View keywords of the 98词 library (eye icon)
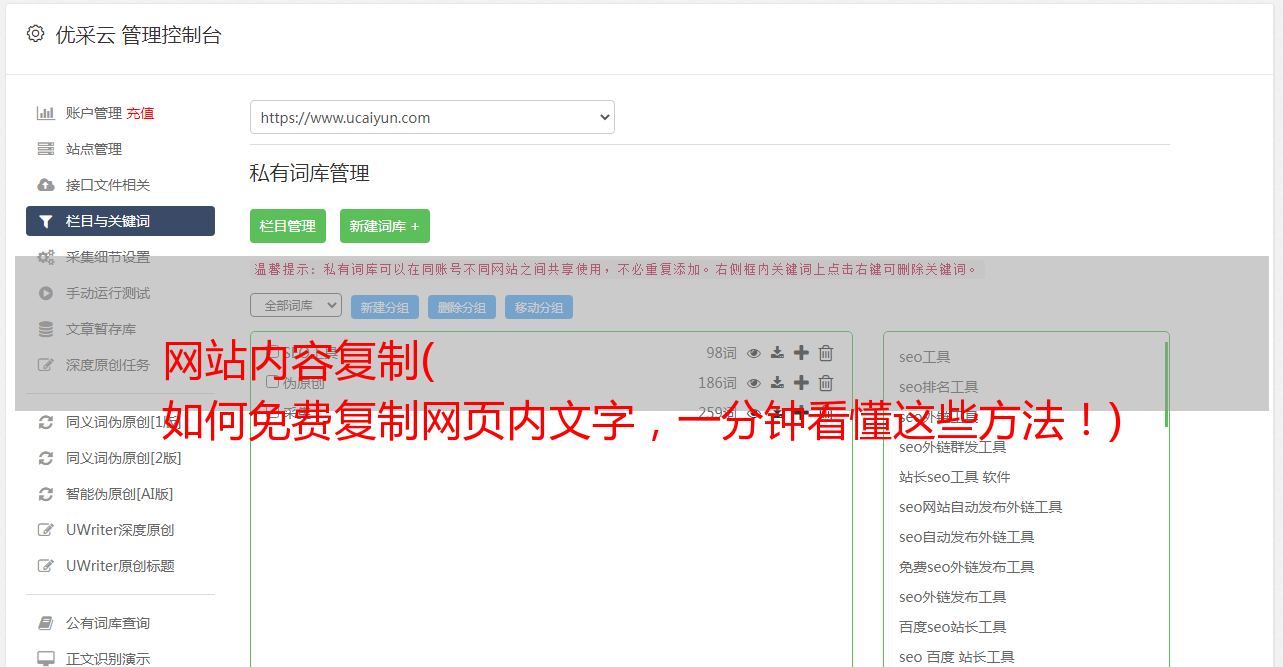Viewport: 1283px width, 667px height. click(x=754, y=352)
